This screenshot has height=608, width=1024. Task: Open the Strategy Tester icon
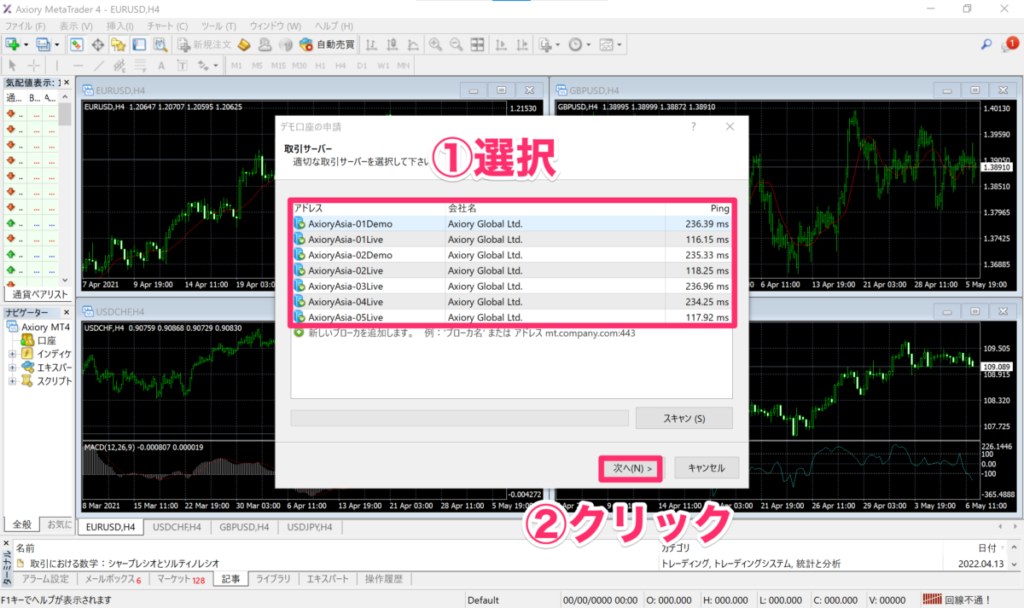tap(160, 44)
